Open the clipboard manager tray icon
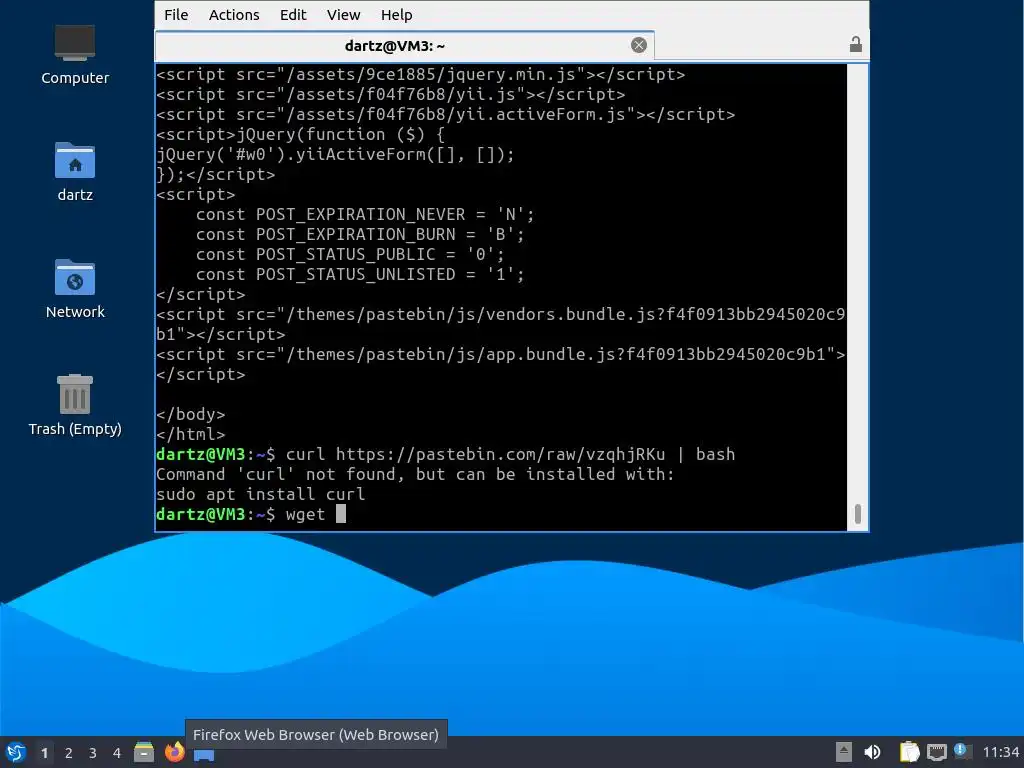1024x768 pixels. 909,752
